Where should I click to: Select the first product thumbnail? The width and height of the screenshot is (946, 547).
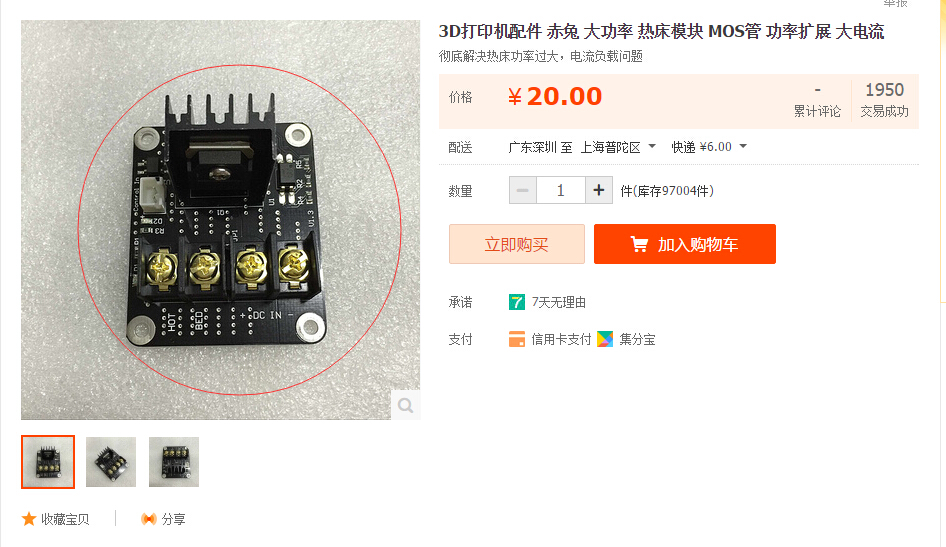(x=48, y=462)
